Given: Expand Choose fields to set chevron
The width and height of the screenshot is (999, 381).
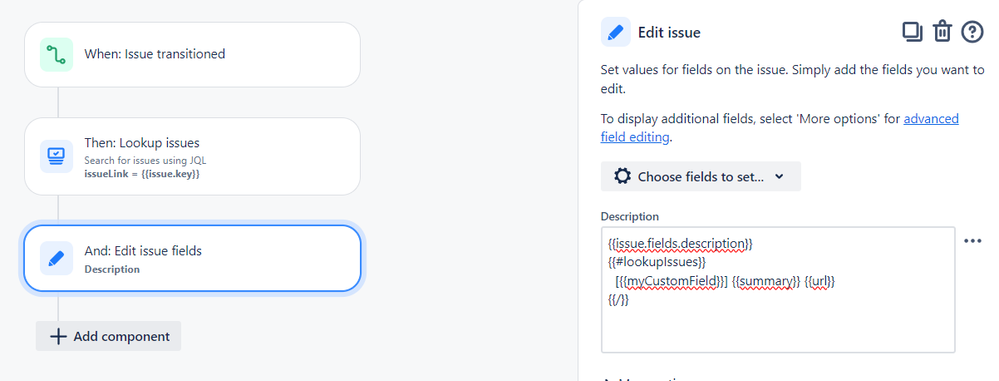Looking at the screenshot, I should (x=779, y=177).
